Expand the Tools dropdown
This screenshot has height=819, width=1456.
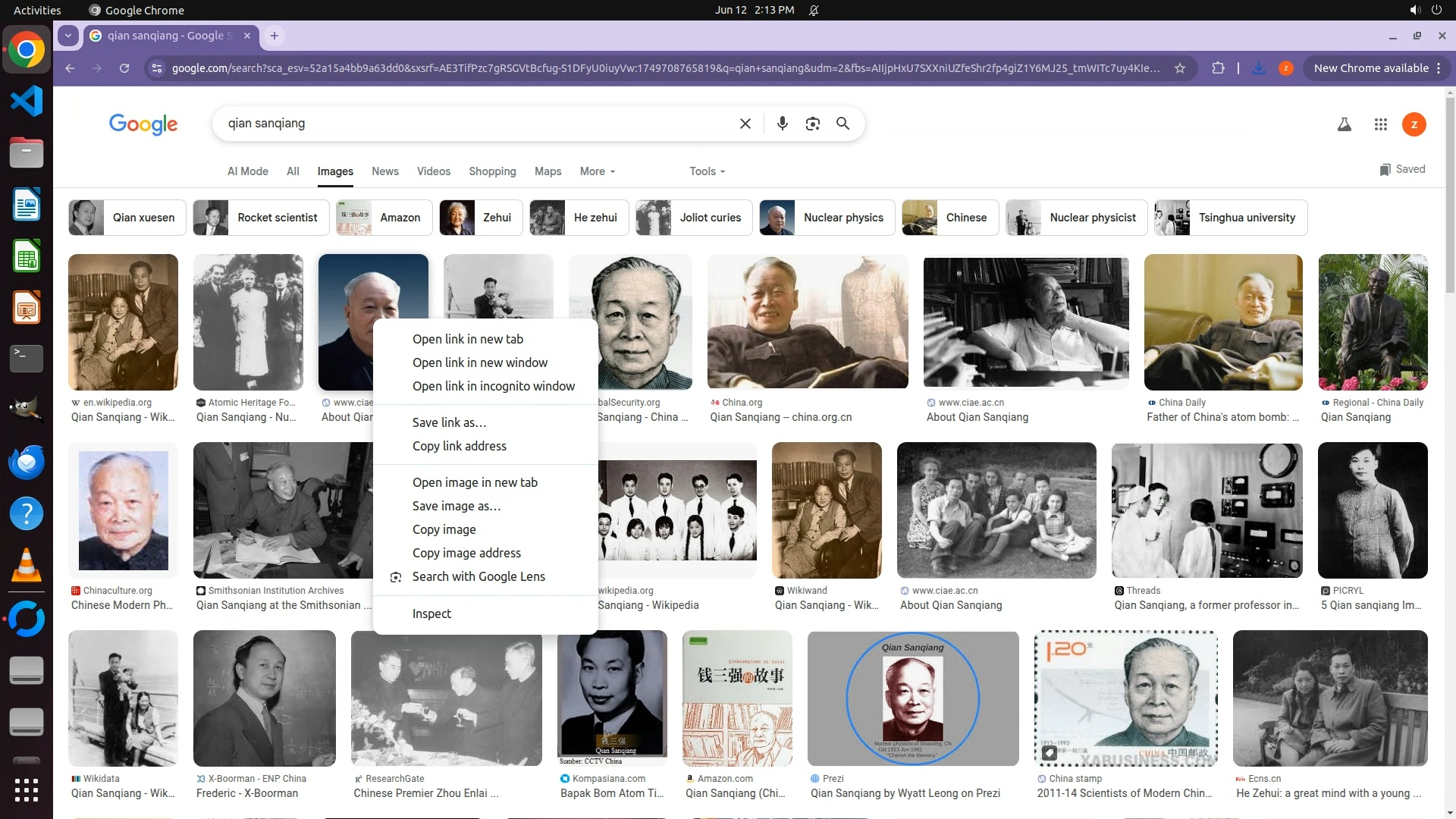707,171
